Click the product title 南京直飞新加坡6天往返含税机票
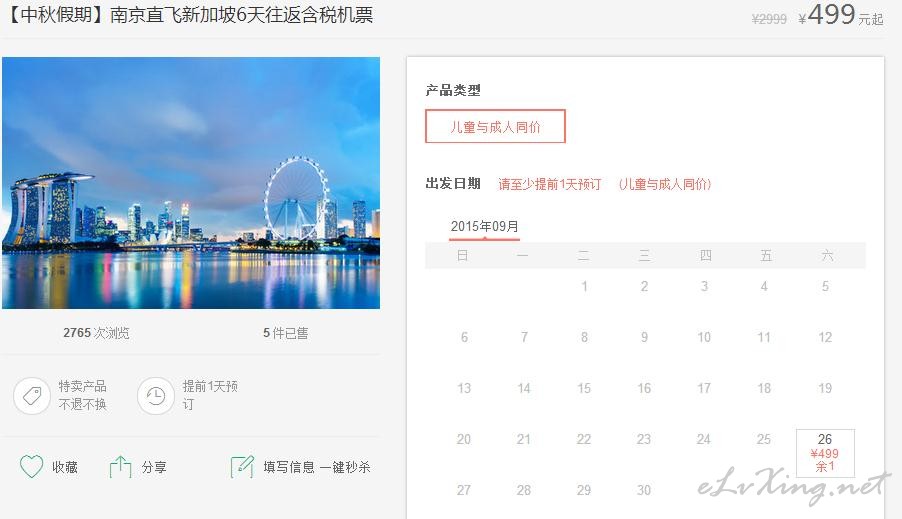 coord(241,14)
